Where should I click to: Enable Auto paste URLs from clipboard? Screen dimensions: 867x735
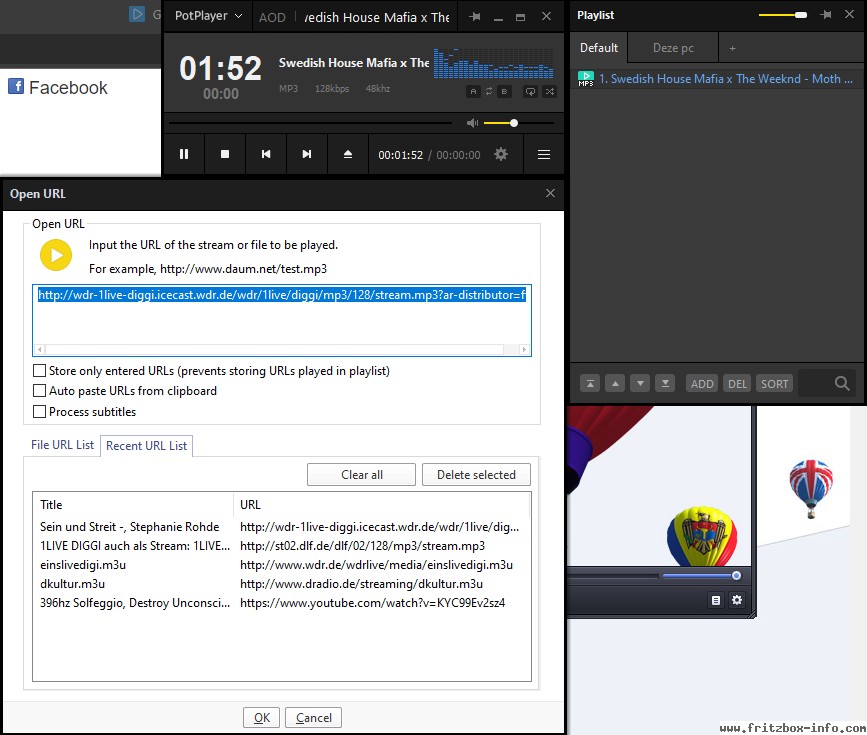click(x=39, y=391)
